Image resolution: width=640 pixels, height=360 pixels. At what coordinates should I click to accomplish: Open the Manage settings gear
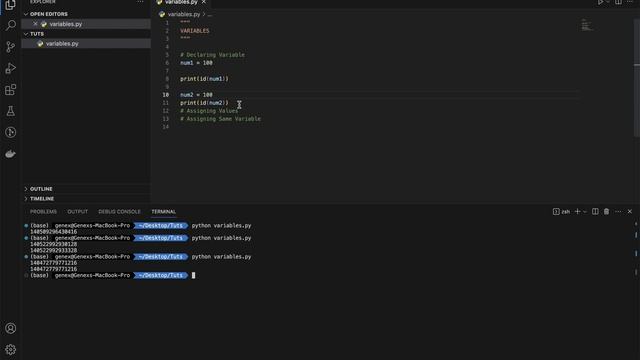coord(10,349)
